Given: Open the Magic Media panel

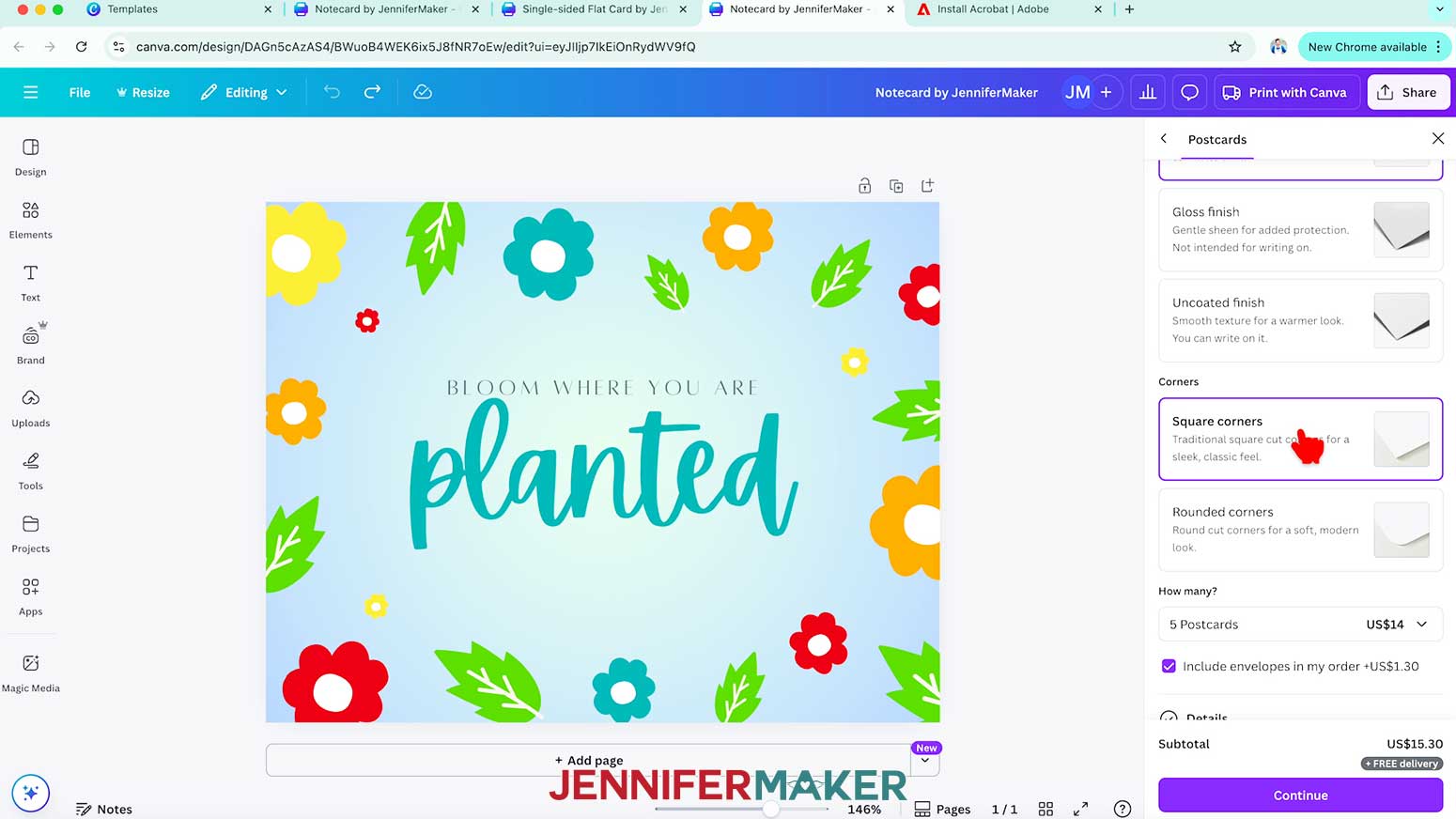Looking at the screenshot, I should coord(30,672).
